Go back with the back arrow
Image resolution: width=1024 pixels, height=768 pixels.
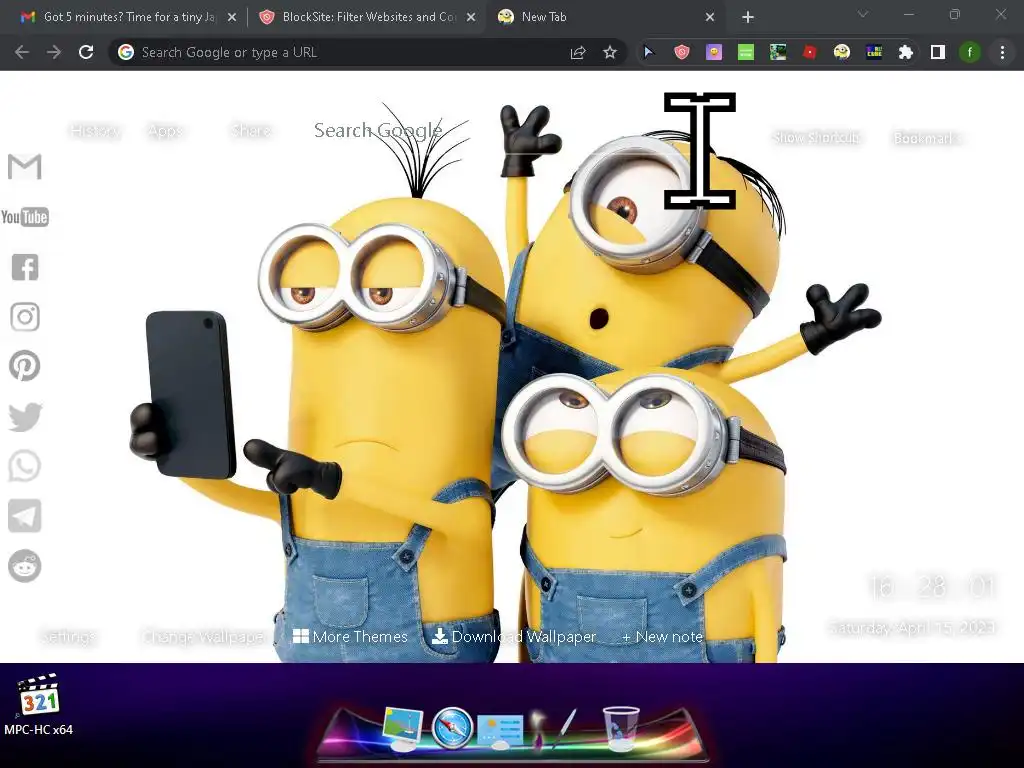(22, 52)
